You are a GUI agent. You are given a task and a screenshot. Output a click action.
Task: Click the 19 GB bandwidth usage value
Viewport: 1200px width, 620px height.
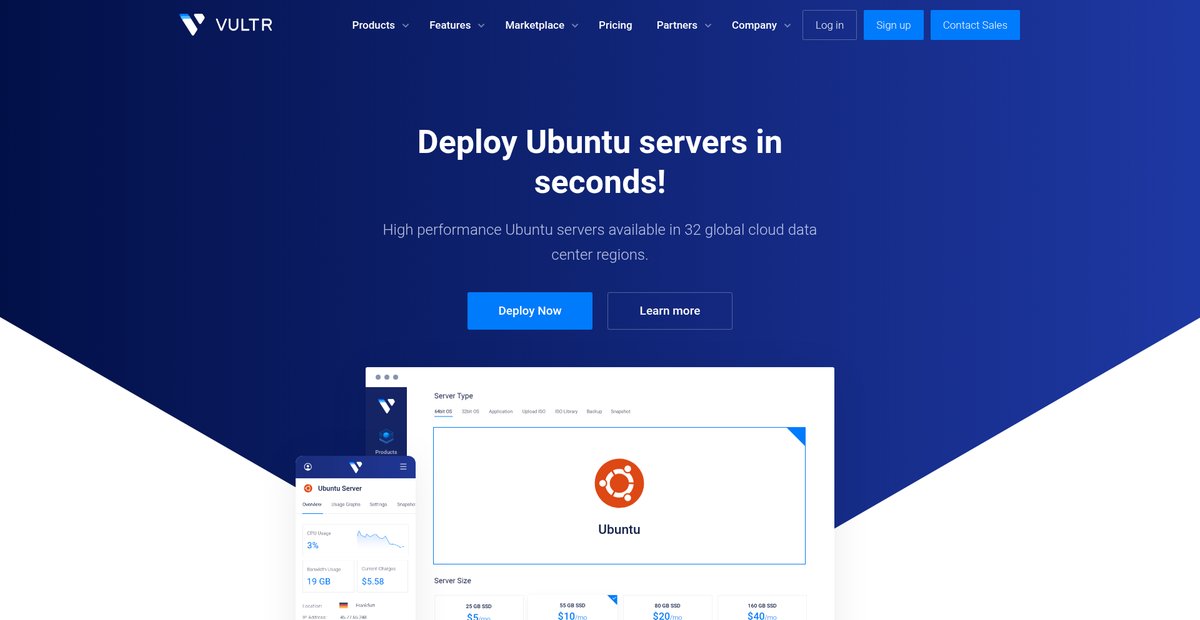tap(318, 581)
